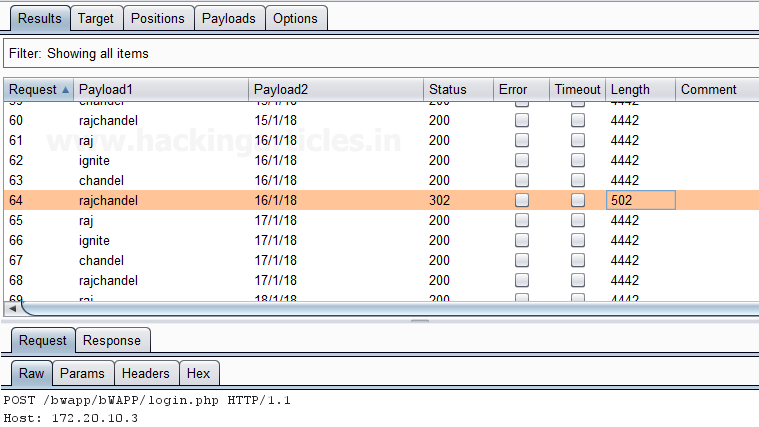Click payload 16/1/18 in request 64 row
The image size is (759, 427).
[x=276, y=200]
